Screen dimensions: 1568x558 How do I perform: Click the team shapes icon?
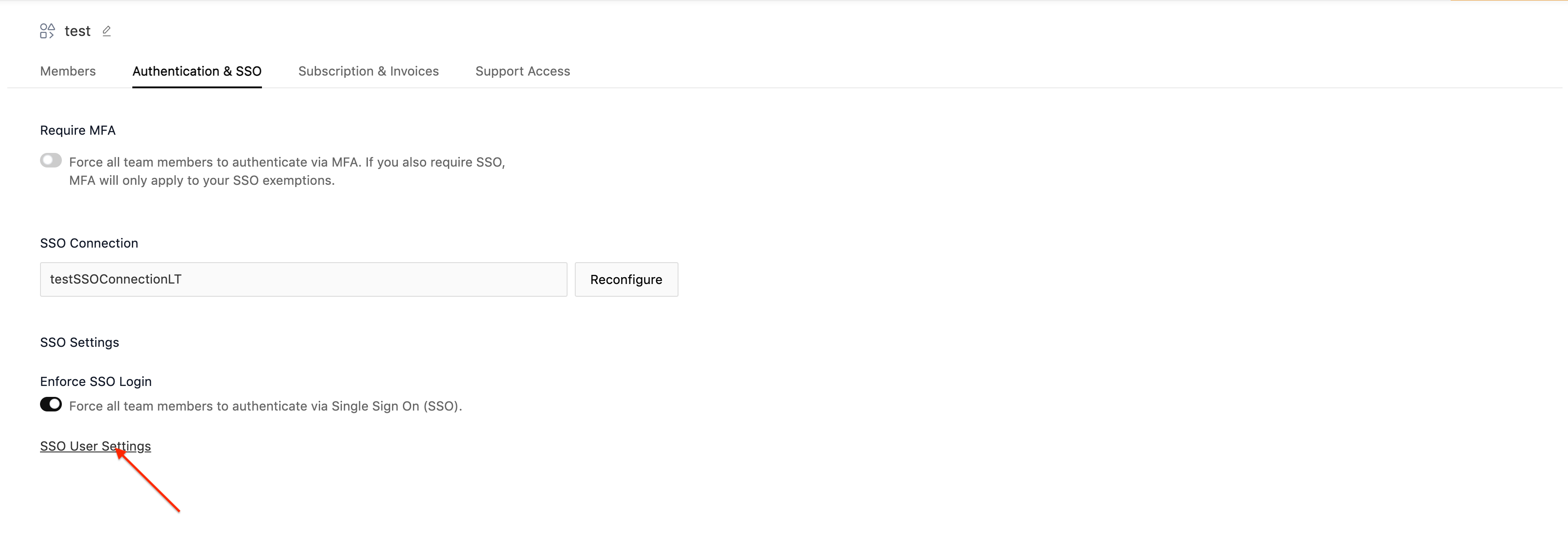click(x=47, y=31)
